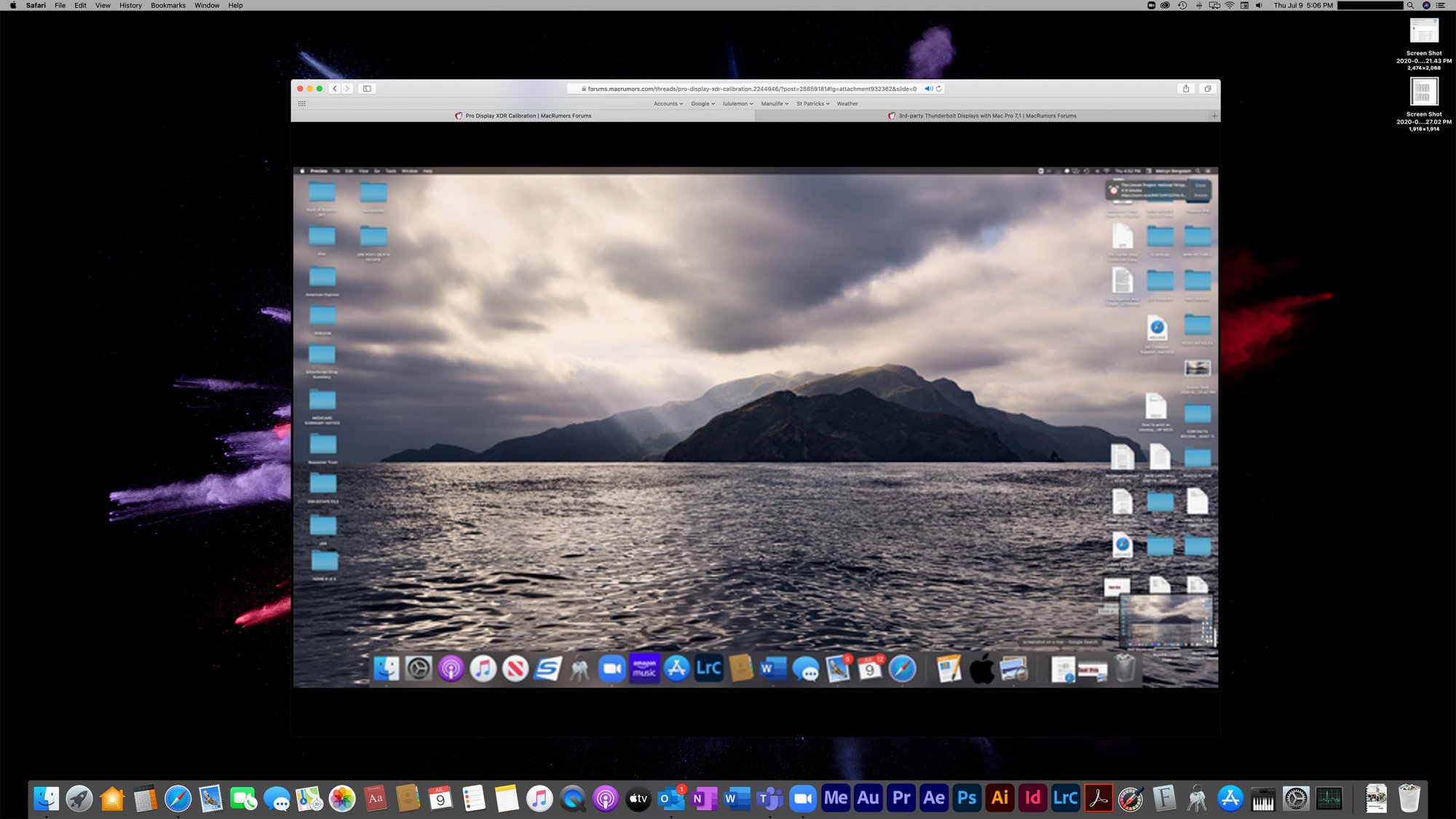Open Podcast app from inner dock
The height and width of the screenshot is (819, 1456).
450,668
